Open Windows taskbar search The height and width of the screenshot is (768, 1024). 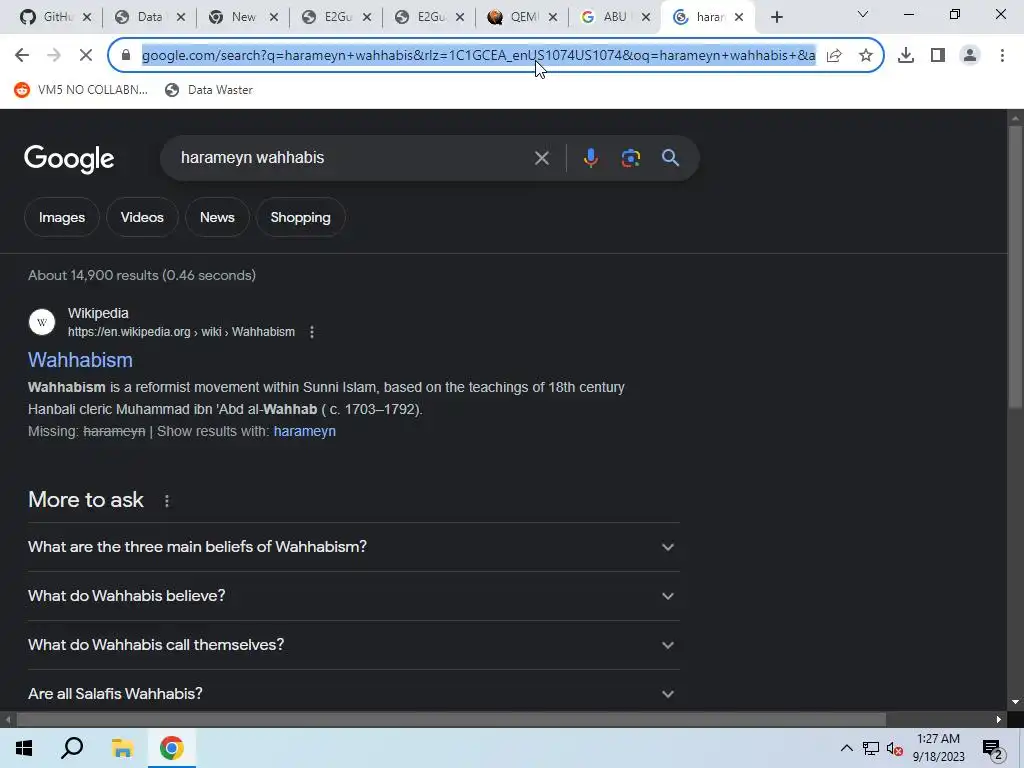72,748
